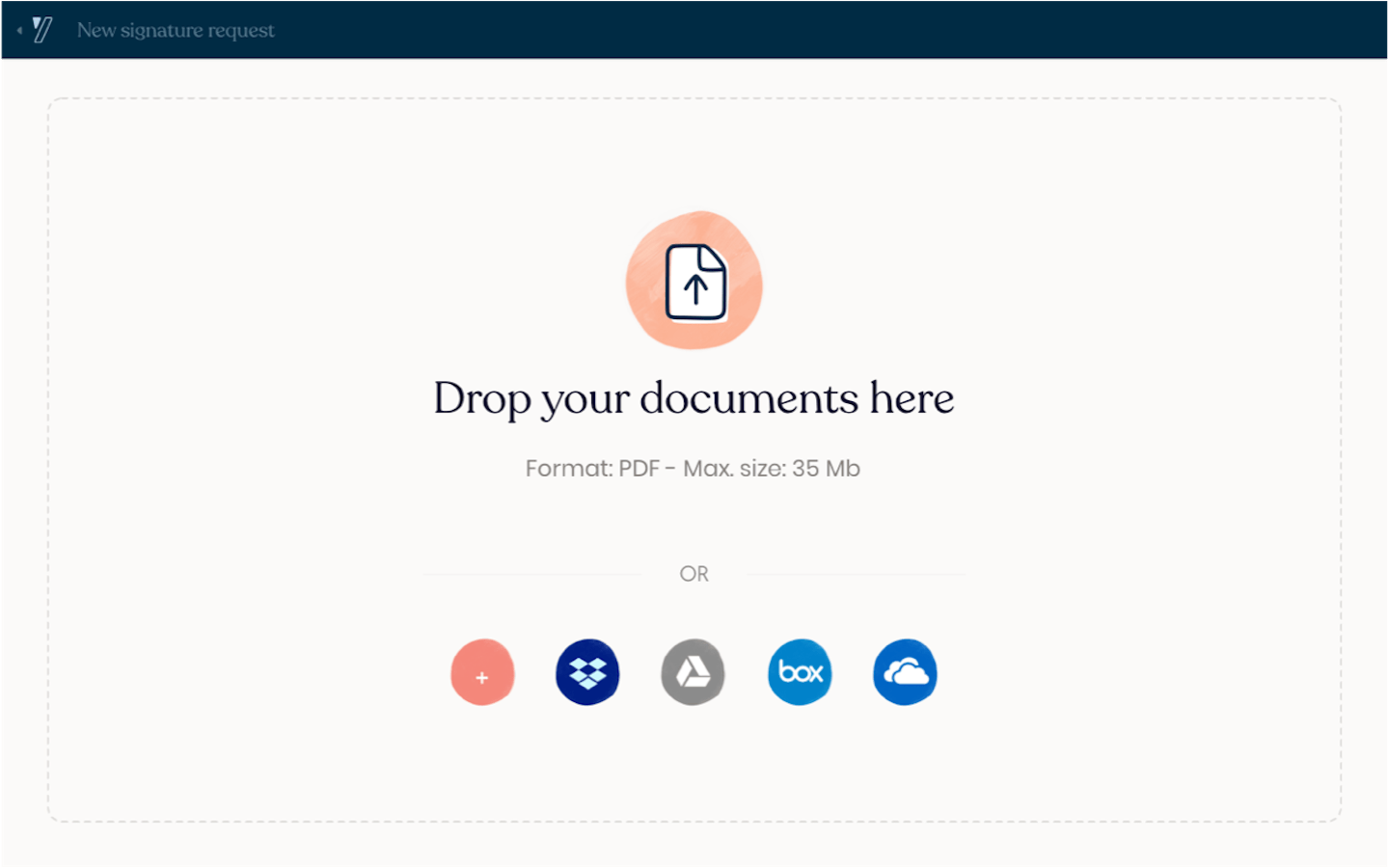This screenshot has height=868, width=1388.
Task: Click the PDF format size note
Action: 692,468
